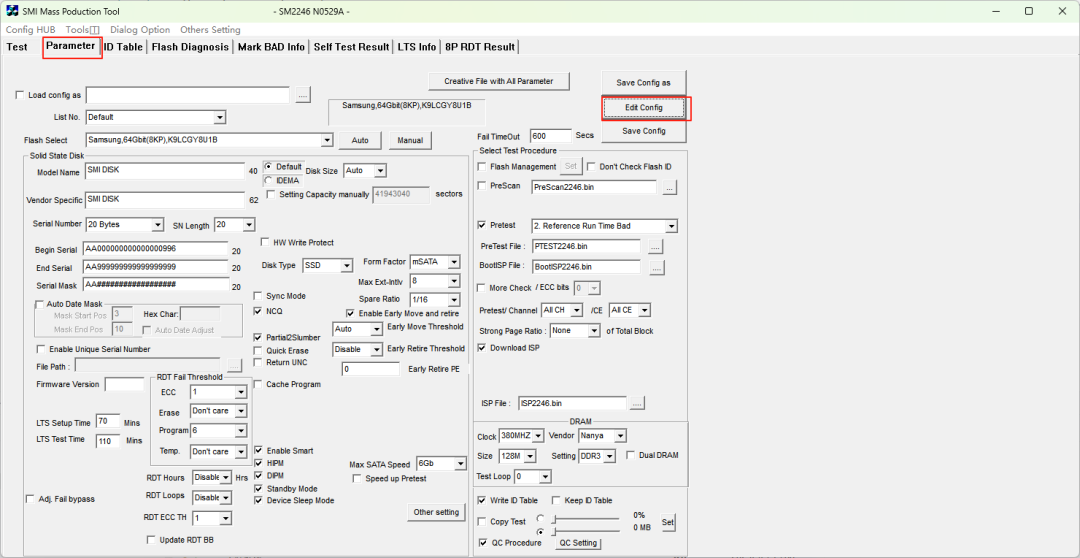The height and width of the screenshot is (558, 1080).
Task: Click the Edit Config button
Action: point(644,108)
